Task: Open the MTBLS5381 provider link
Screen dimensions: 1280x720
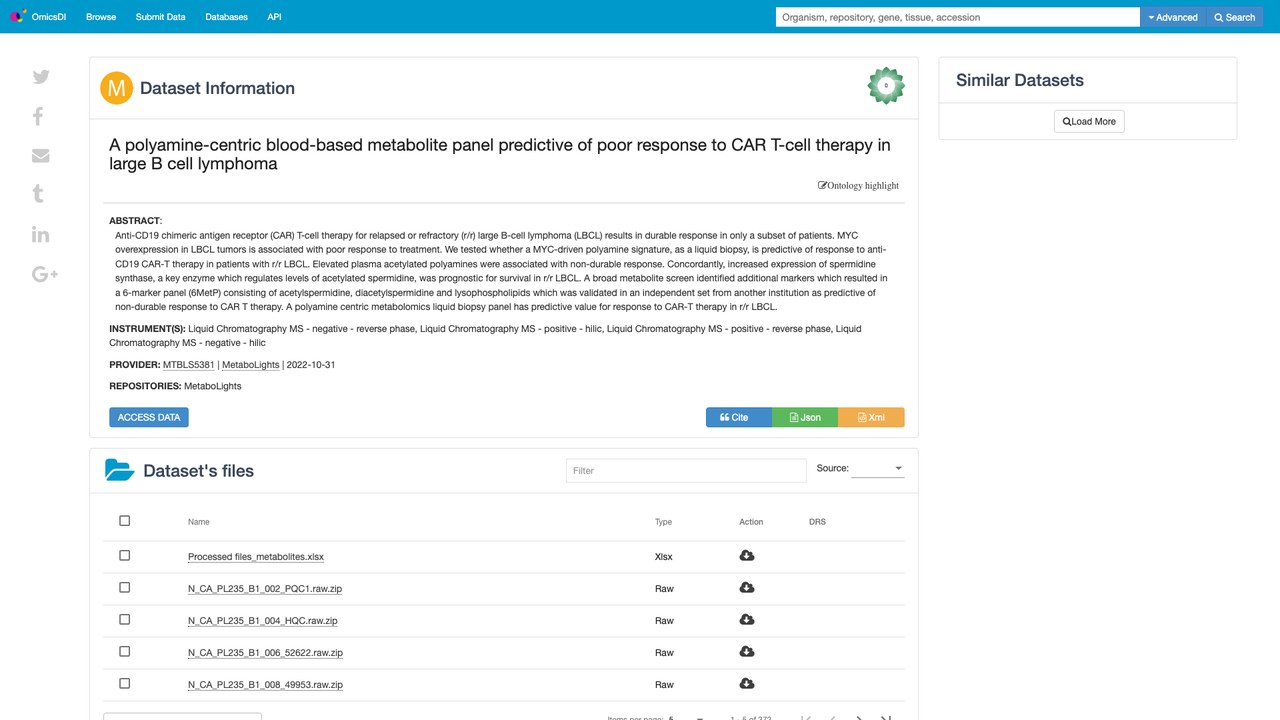Action: 189,365
